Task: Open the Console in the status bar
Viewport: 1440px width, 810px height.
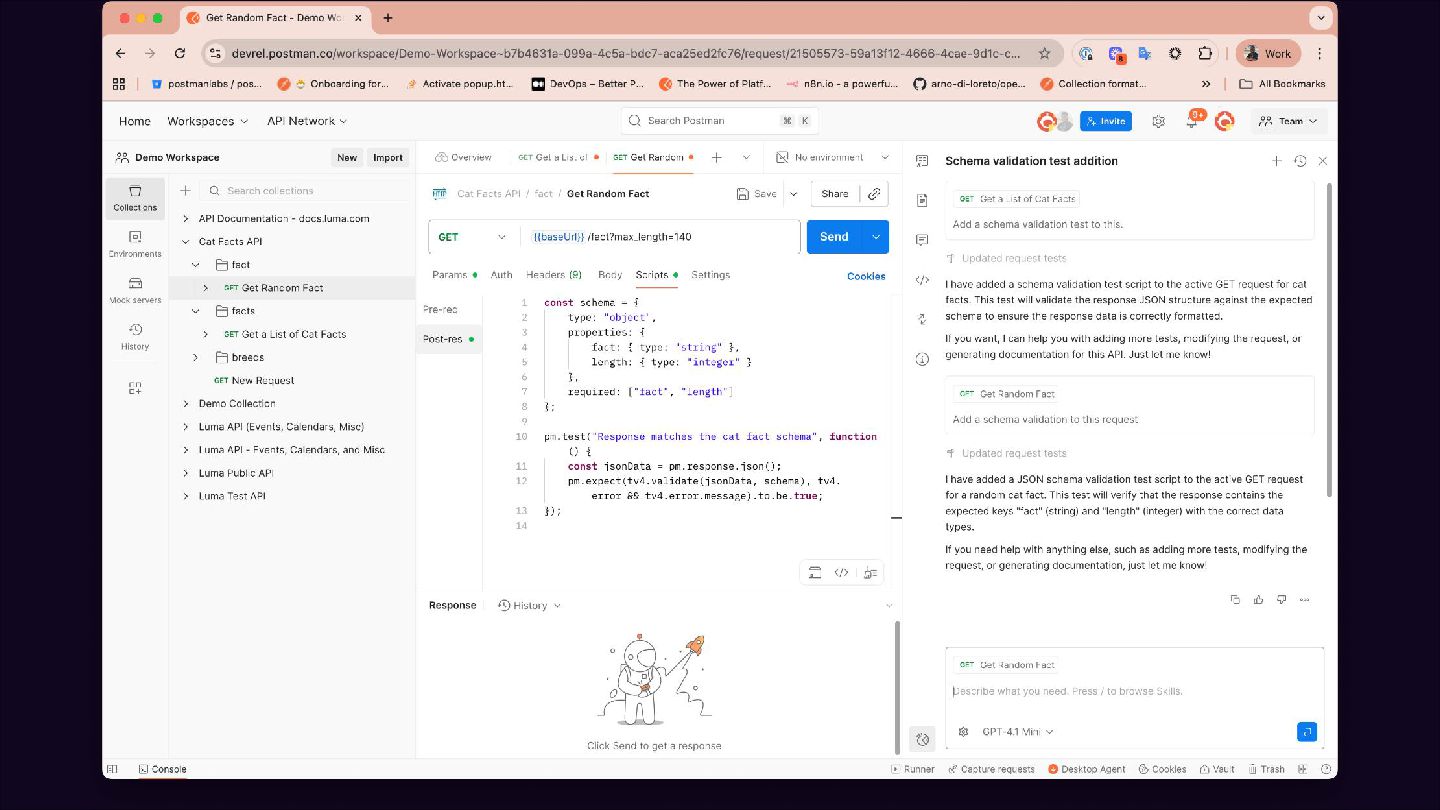Action: [162, 769]
